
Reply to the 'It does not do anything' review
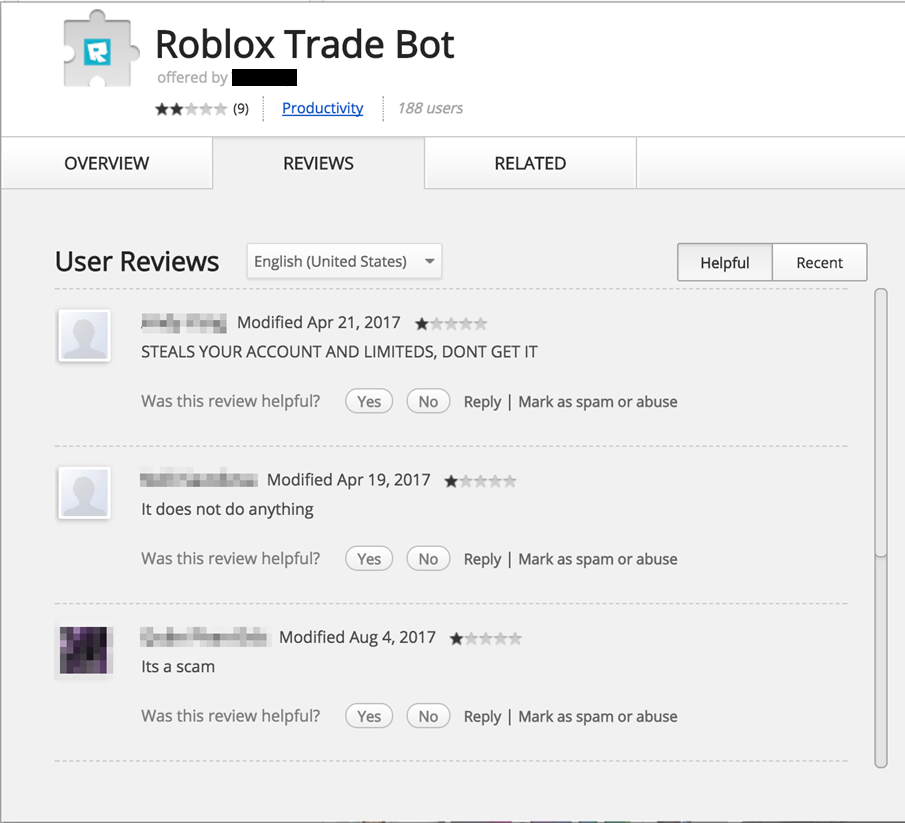pyautogui.click(x=483, y=559)
